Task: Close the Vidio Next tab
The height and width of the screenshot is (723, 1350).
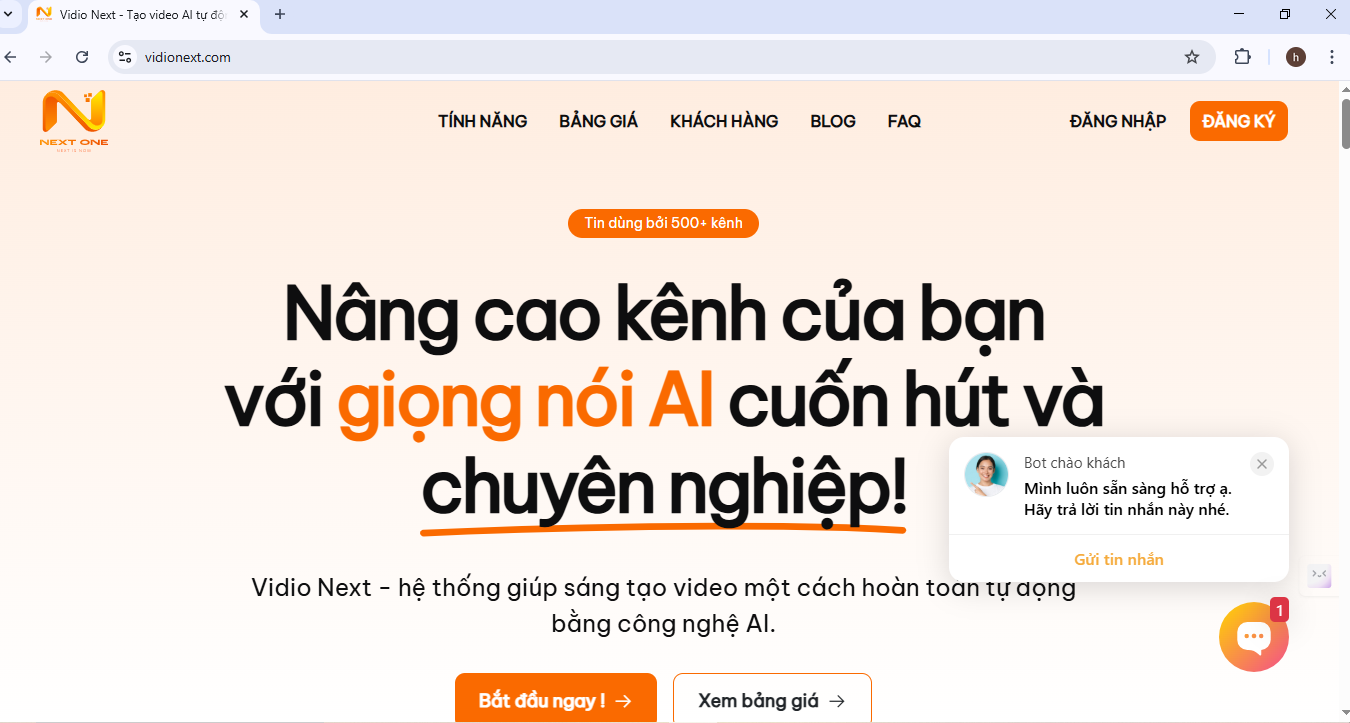Action: tap(244, 14)
